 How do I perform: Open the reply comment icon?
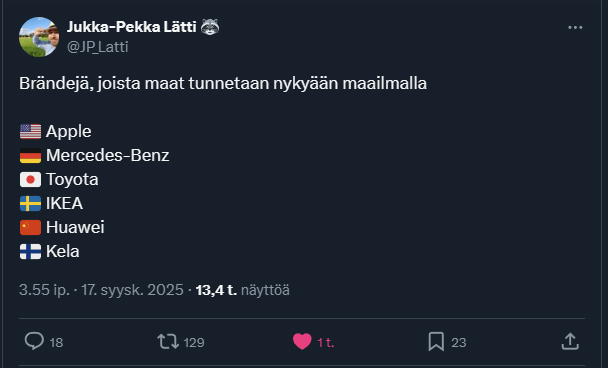coord(34,342)
